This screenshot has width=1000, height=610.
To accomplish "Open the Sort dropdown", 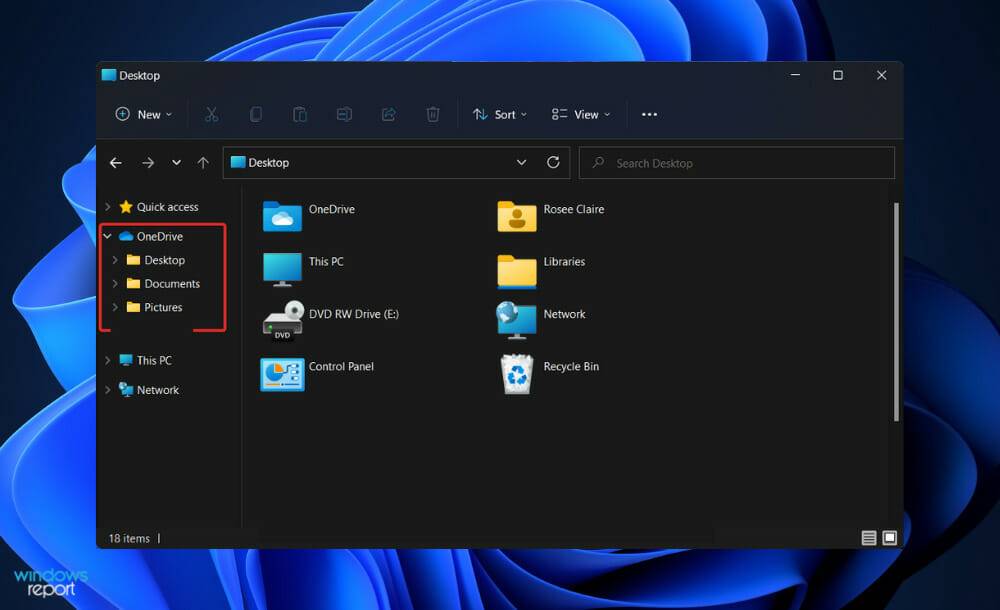I will click(x=499, y=114).
